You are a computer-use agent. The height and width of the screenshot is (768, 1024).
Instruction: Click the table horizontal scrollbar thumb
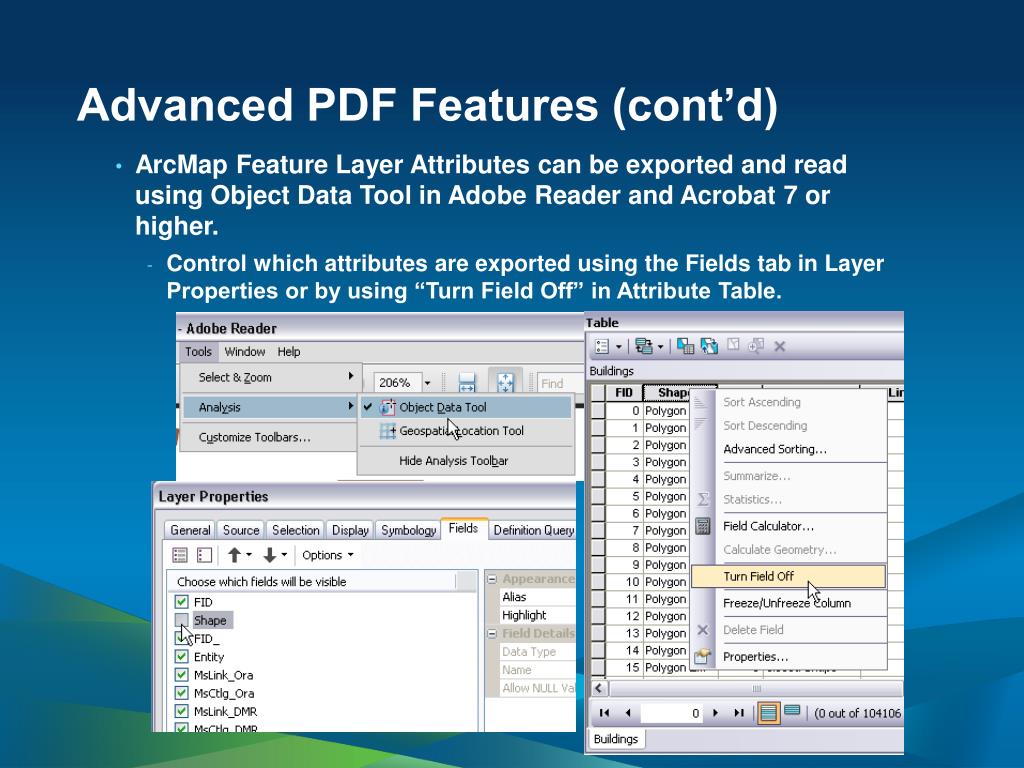pos(756,689)
